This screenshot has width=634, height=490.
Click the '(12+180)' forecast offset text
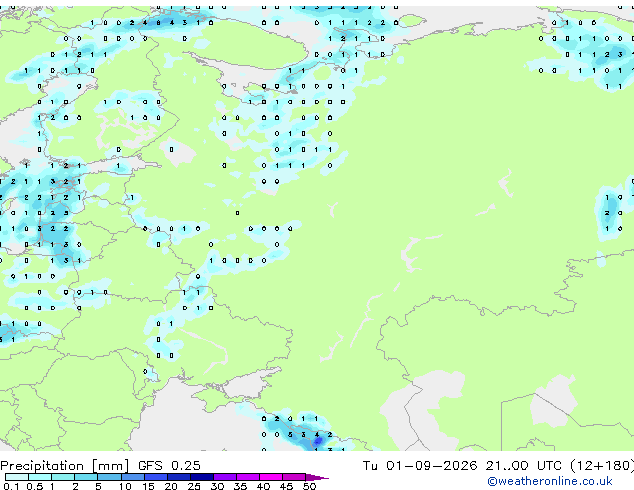click(602, 466)
